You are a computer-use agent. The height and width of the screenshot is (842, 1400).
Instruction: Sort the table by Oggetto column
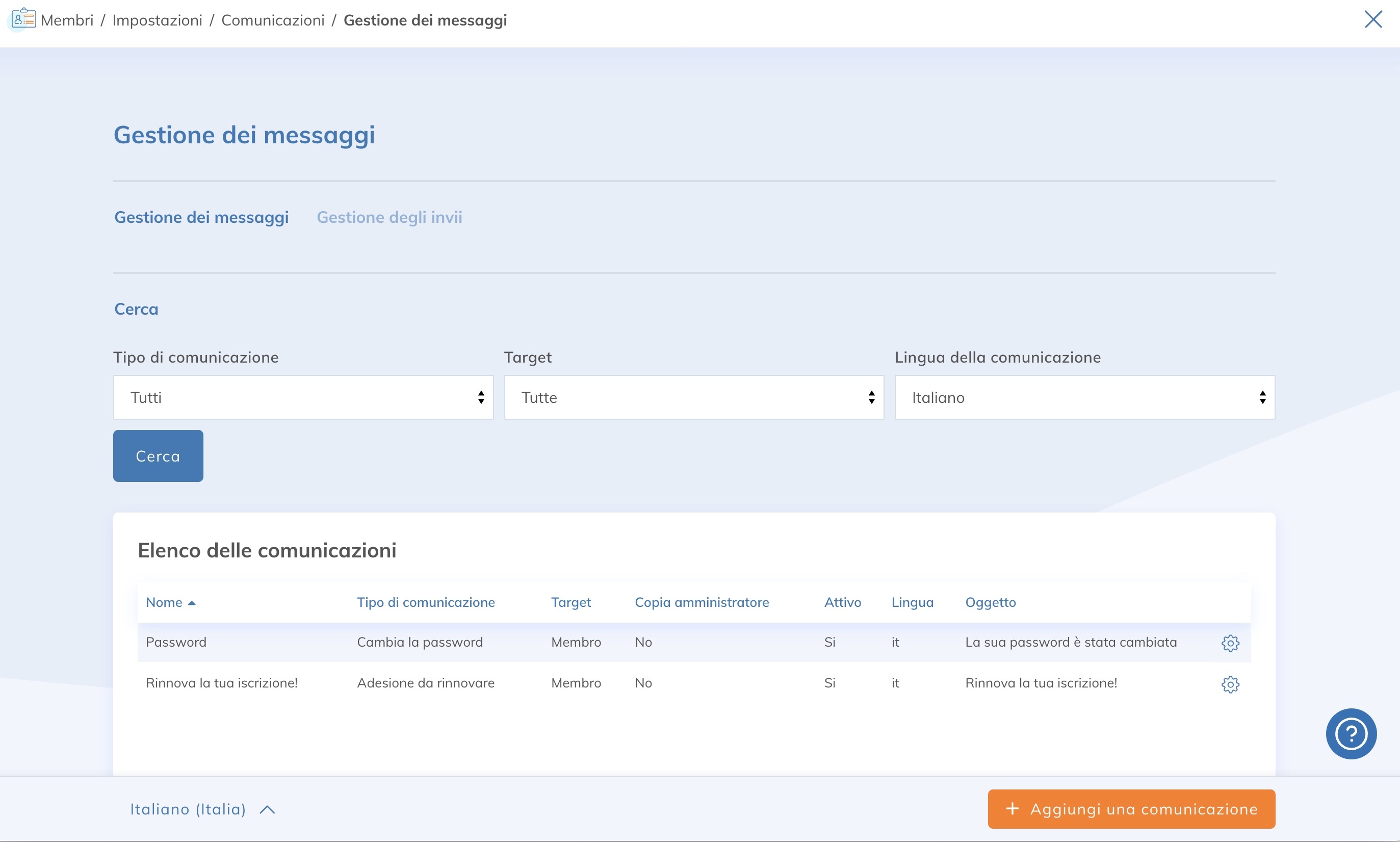tap(990, 603)
